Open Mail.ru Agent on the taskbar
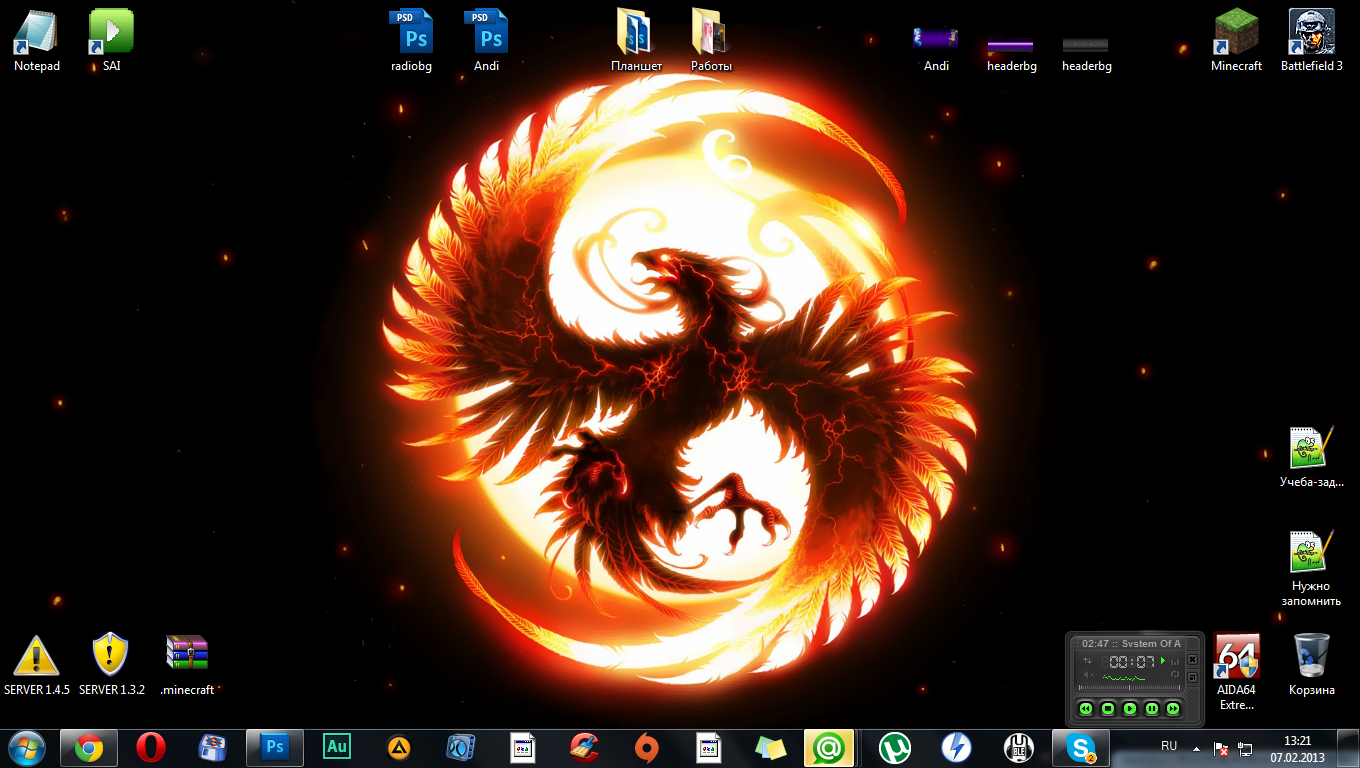This screenshot has width=1360, height=768. (829, 747)
